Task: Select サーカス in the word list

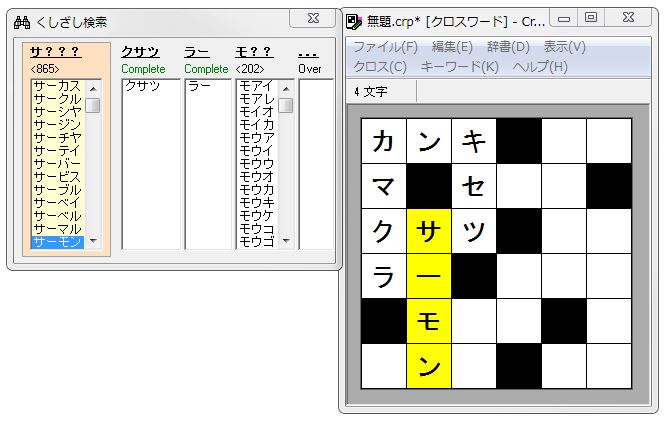Action: [x=57, y=86]
